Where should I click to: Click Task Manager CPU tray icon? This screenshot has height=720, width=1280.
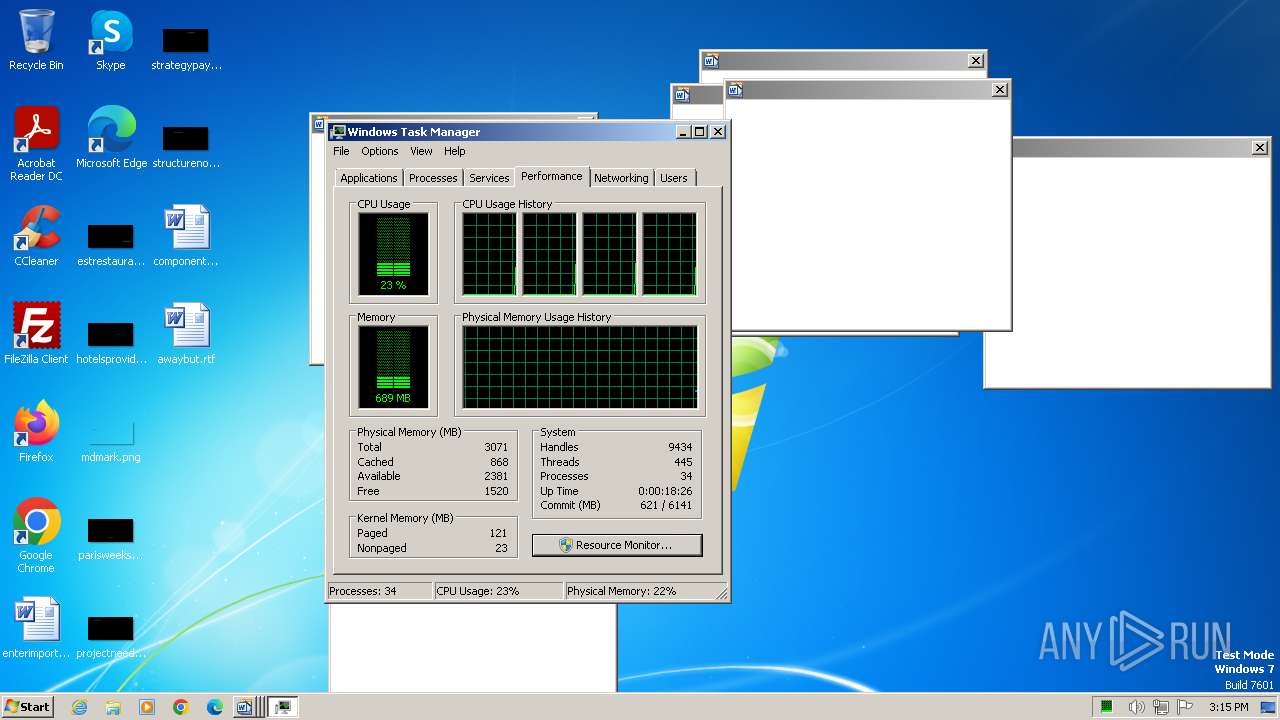[1107, 707]
